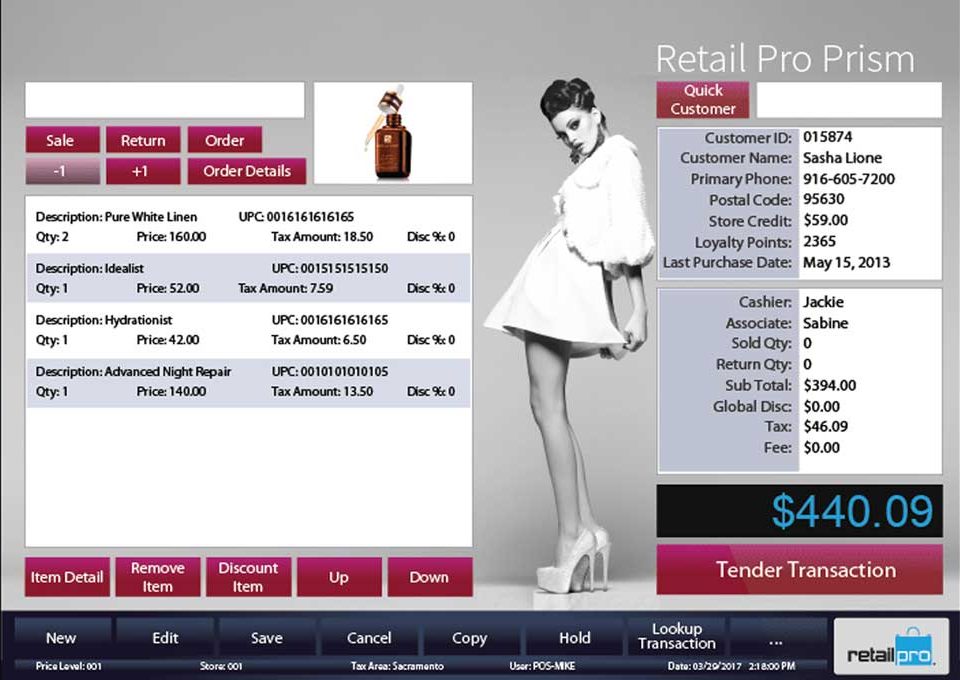Click the Loyalty Points value 2365
Image resolution: width=960 pixels, height=680 pixels.
pyautogui.click(x=820, y=241)
